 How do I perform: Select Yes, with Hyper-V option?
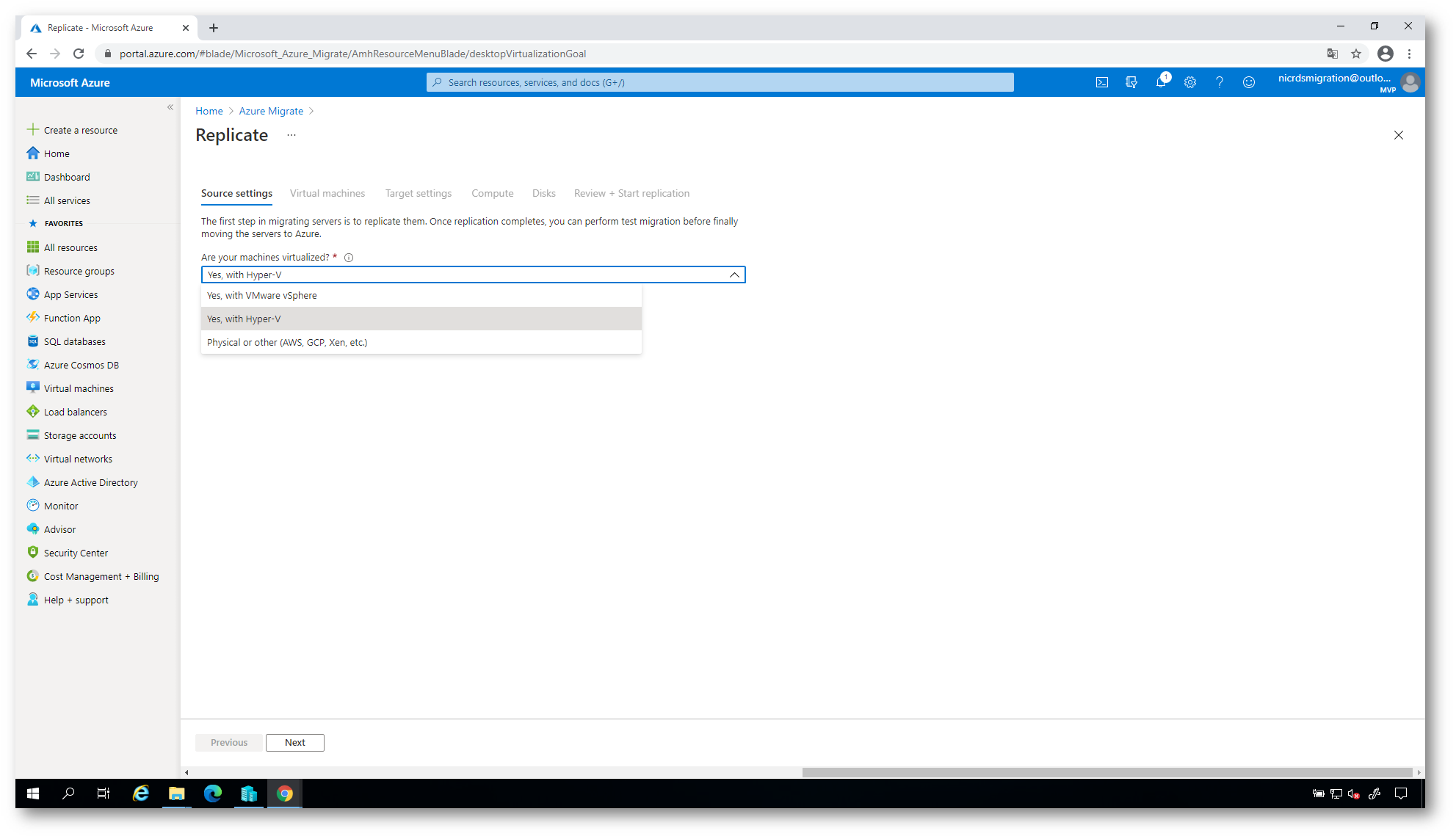421,319
